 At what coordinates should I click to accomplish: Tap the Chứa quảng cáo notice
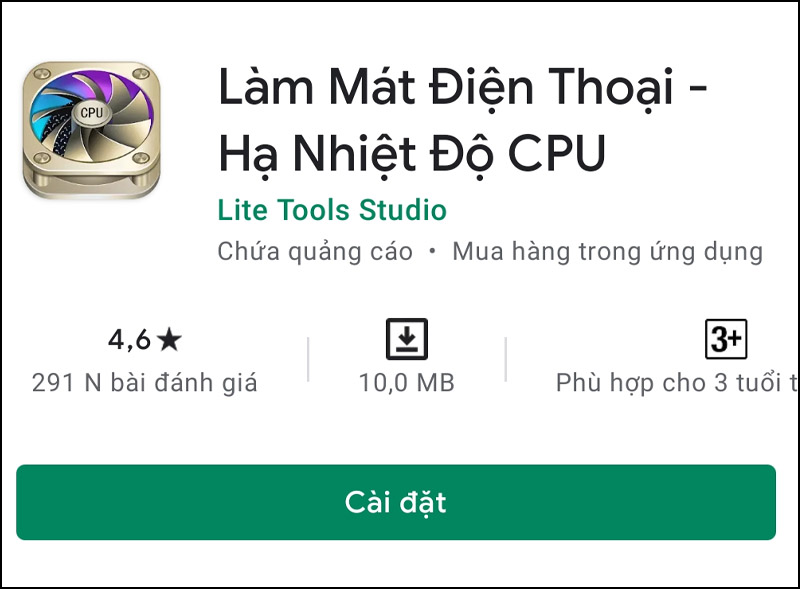click(x=315, y=252)
